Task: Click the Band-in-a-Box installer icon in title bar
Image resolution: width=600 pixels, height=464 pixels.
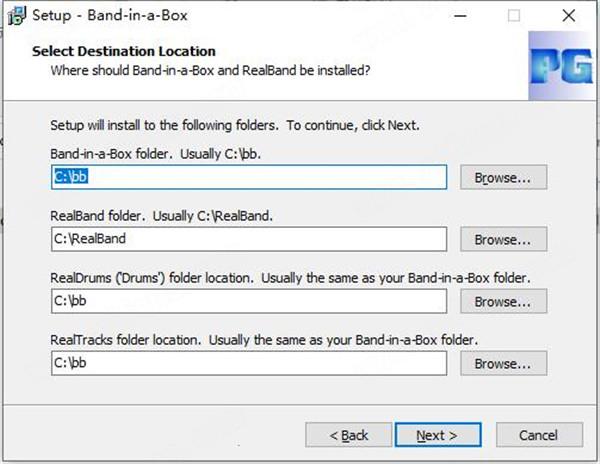Action: [x=17, y=16]
